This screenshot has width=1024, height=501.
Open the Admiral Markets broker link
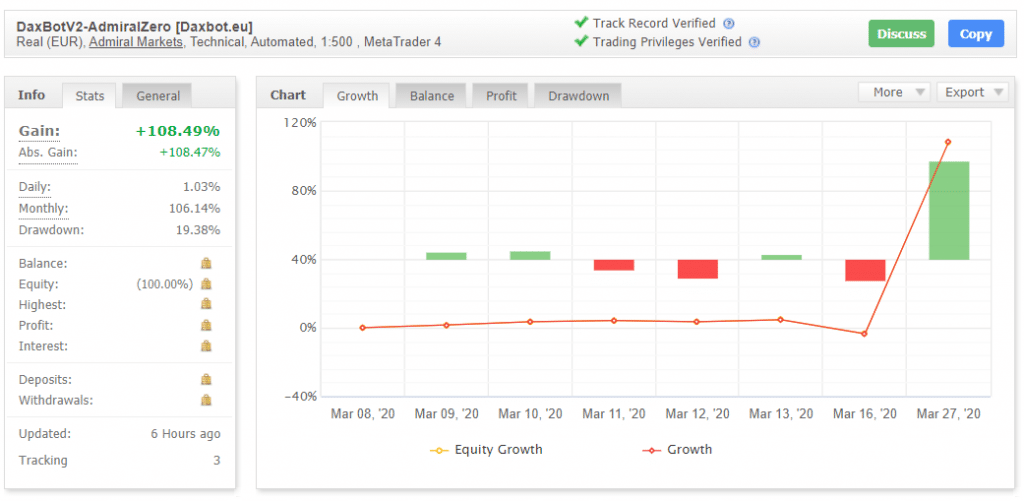point(136,42)
